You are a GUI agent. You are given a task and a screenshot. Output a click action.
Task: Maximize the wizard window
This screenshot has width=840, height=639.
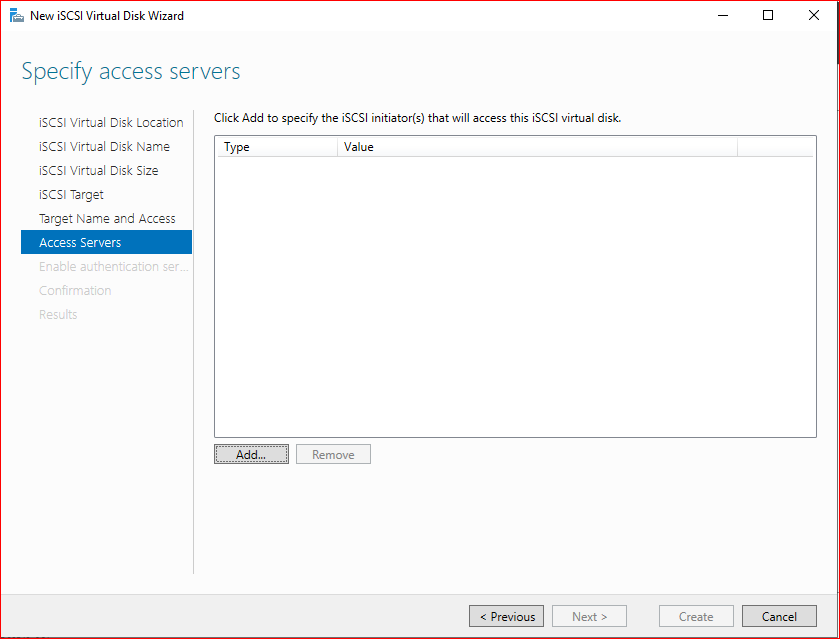pyautogui.click(x=768, y=16)
